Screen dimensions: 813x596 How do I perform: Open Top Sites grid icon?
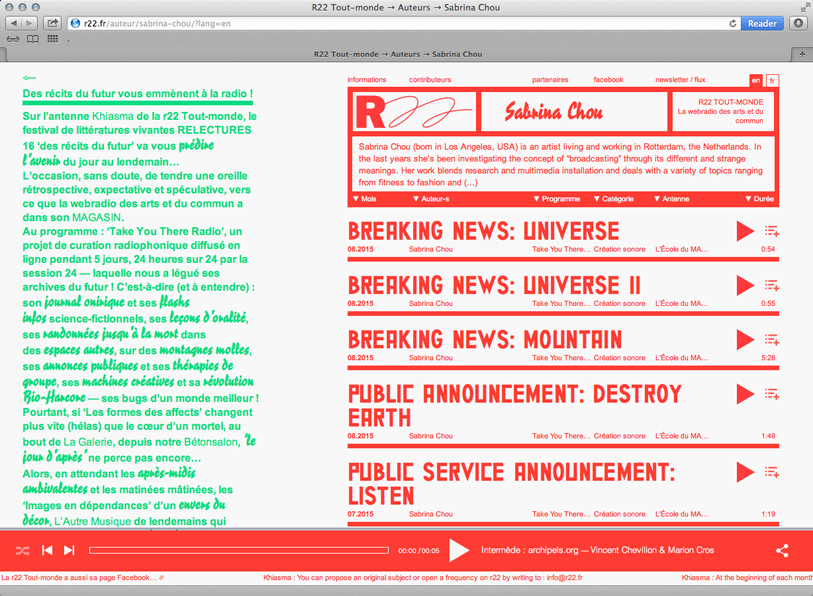(x=52, y=39)
